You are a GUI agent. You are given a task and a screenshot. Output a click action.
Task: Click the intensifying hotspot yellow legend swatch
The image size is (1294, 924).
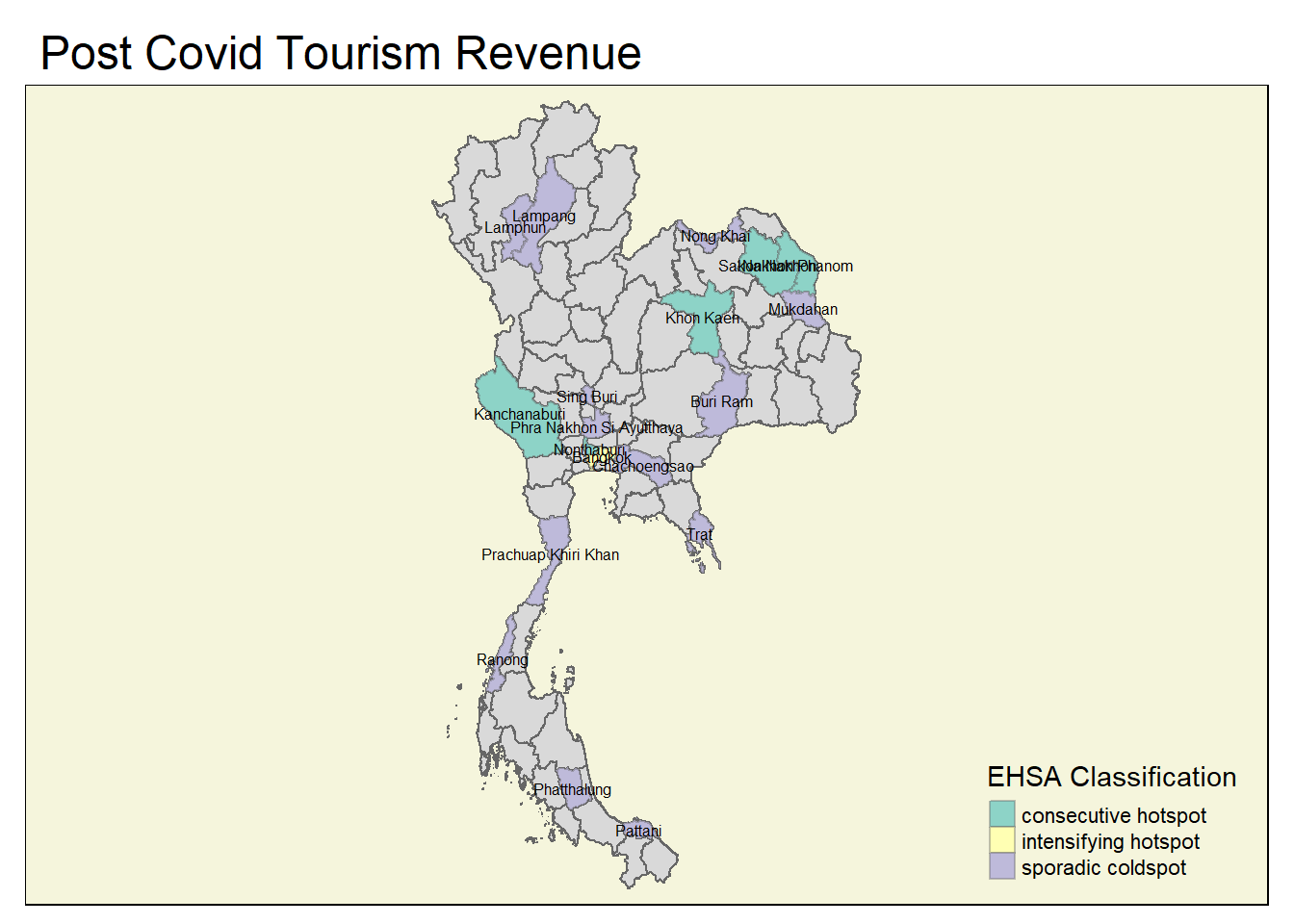pos(1001,840)
